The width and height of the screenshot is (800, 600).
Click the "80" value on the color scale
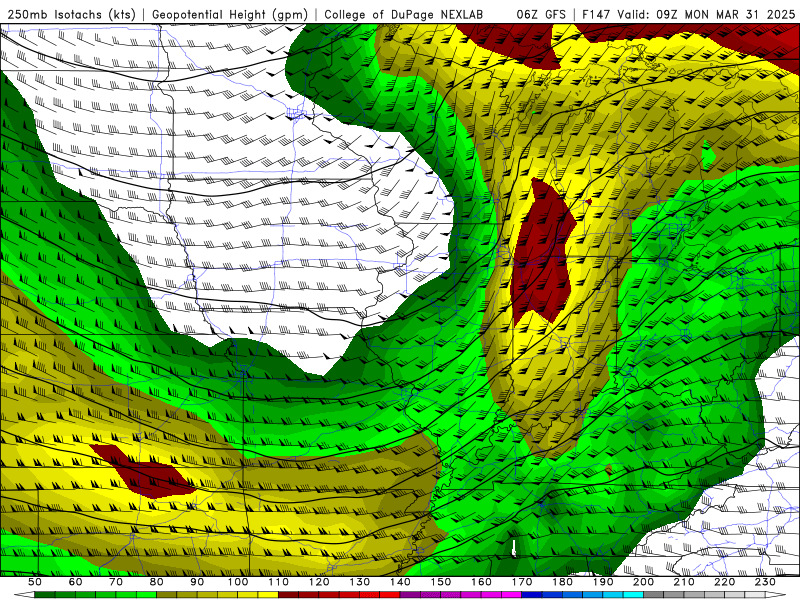point(157,582)
